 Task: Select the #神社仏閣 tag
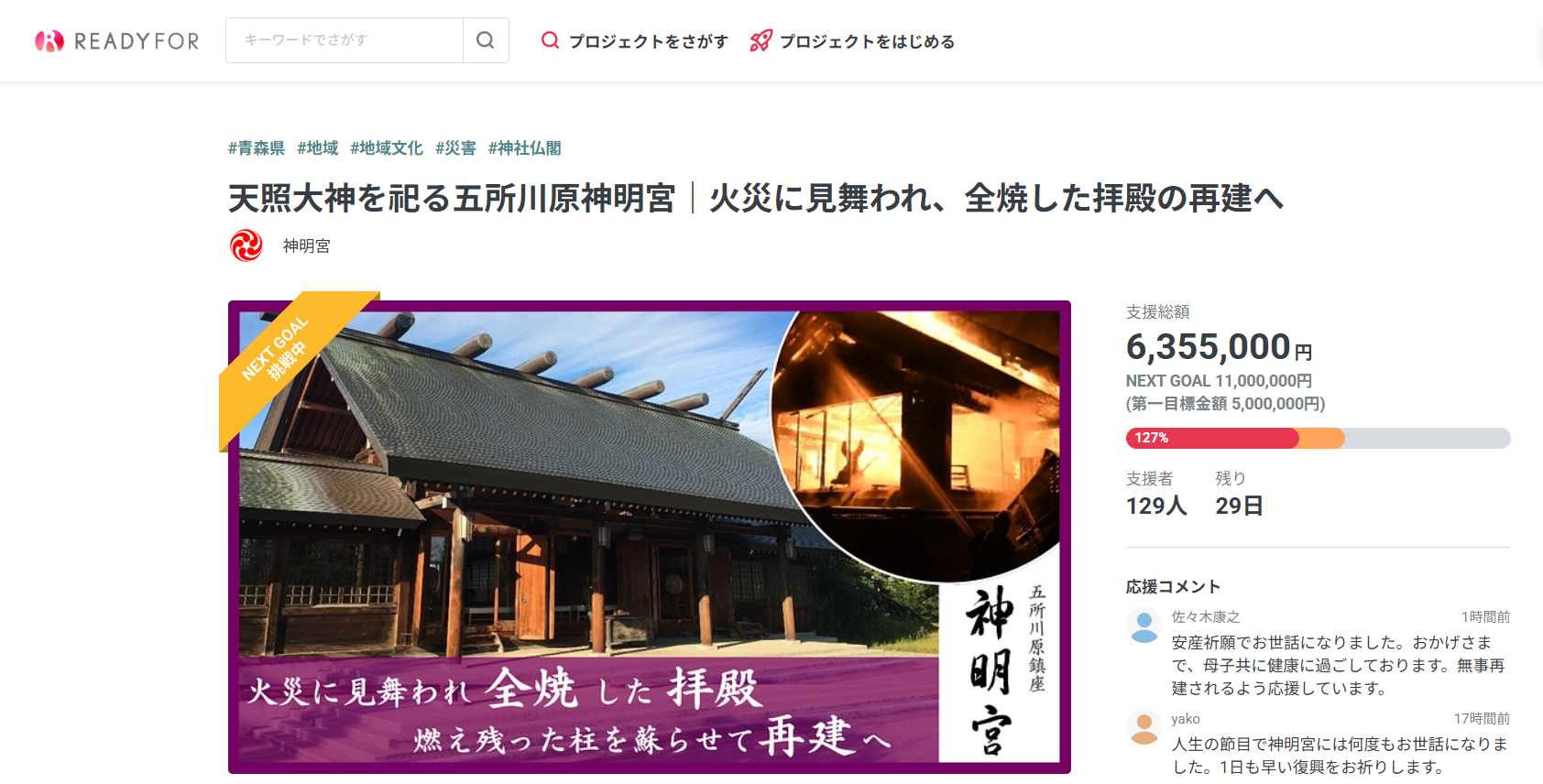[x=525, y=148]
